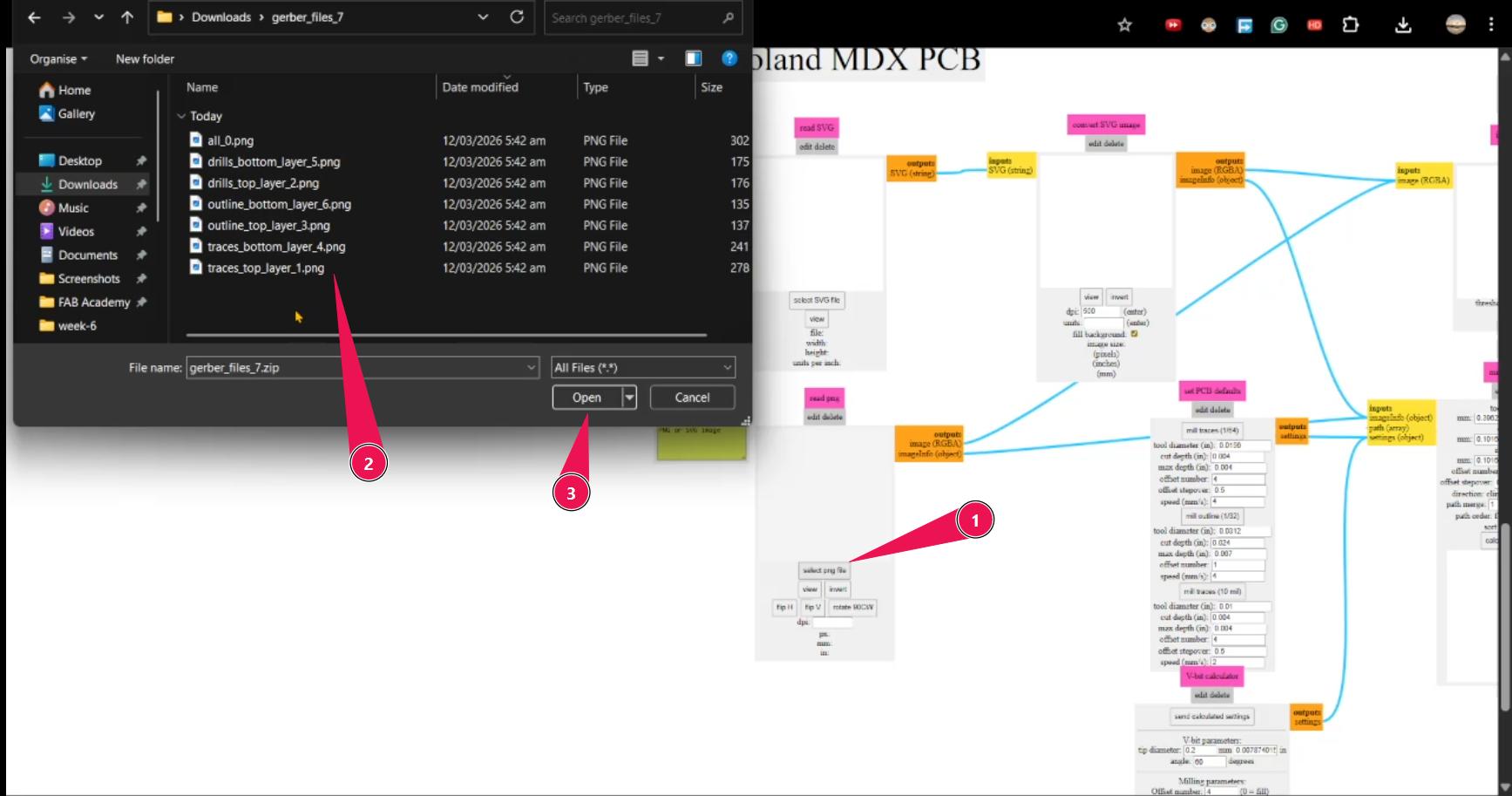Screen dimensions: 1512x796
Task: Cancel the file dialog
Action: tap(693, 398)
